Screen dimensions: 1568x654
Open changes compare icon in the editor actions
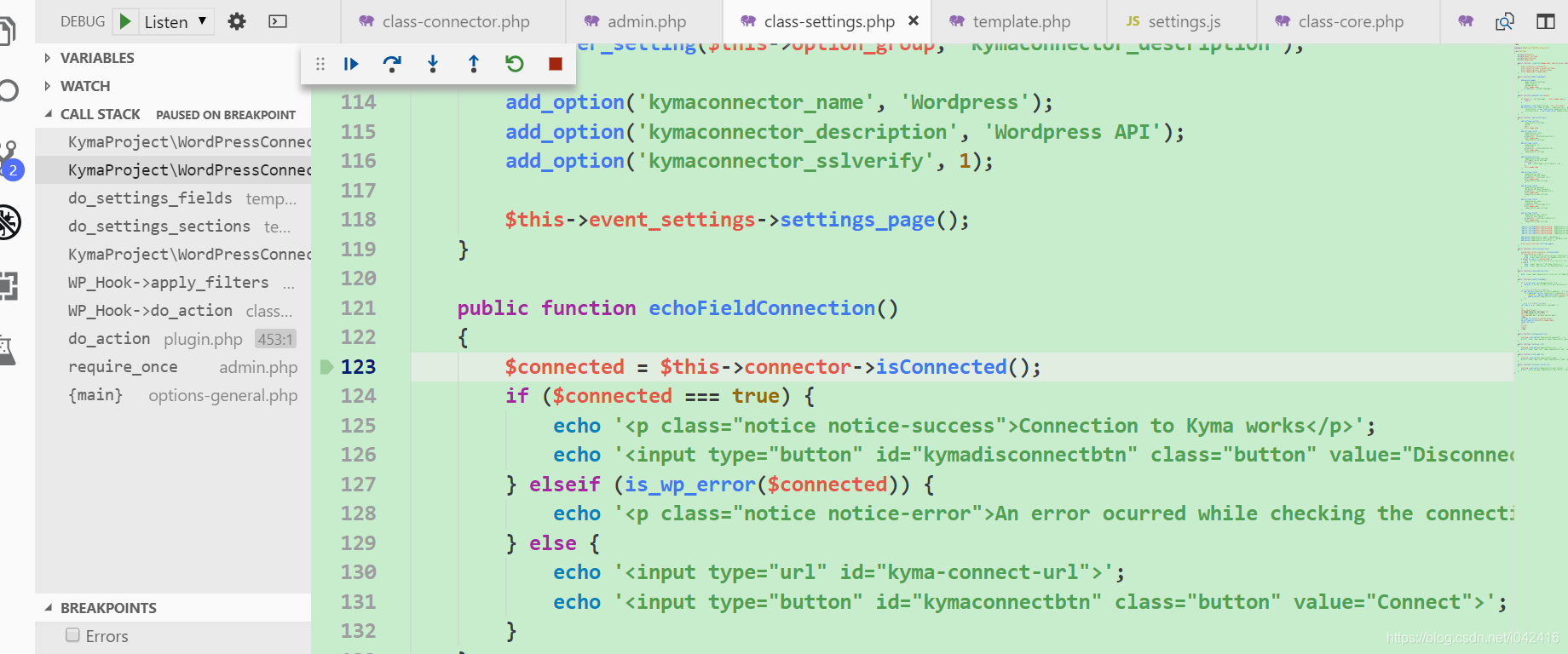(x=1505, y=21)
